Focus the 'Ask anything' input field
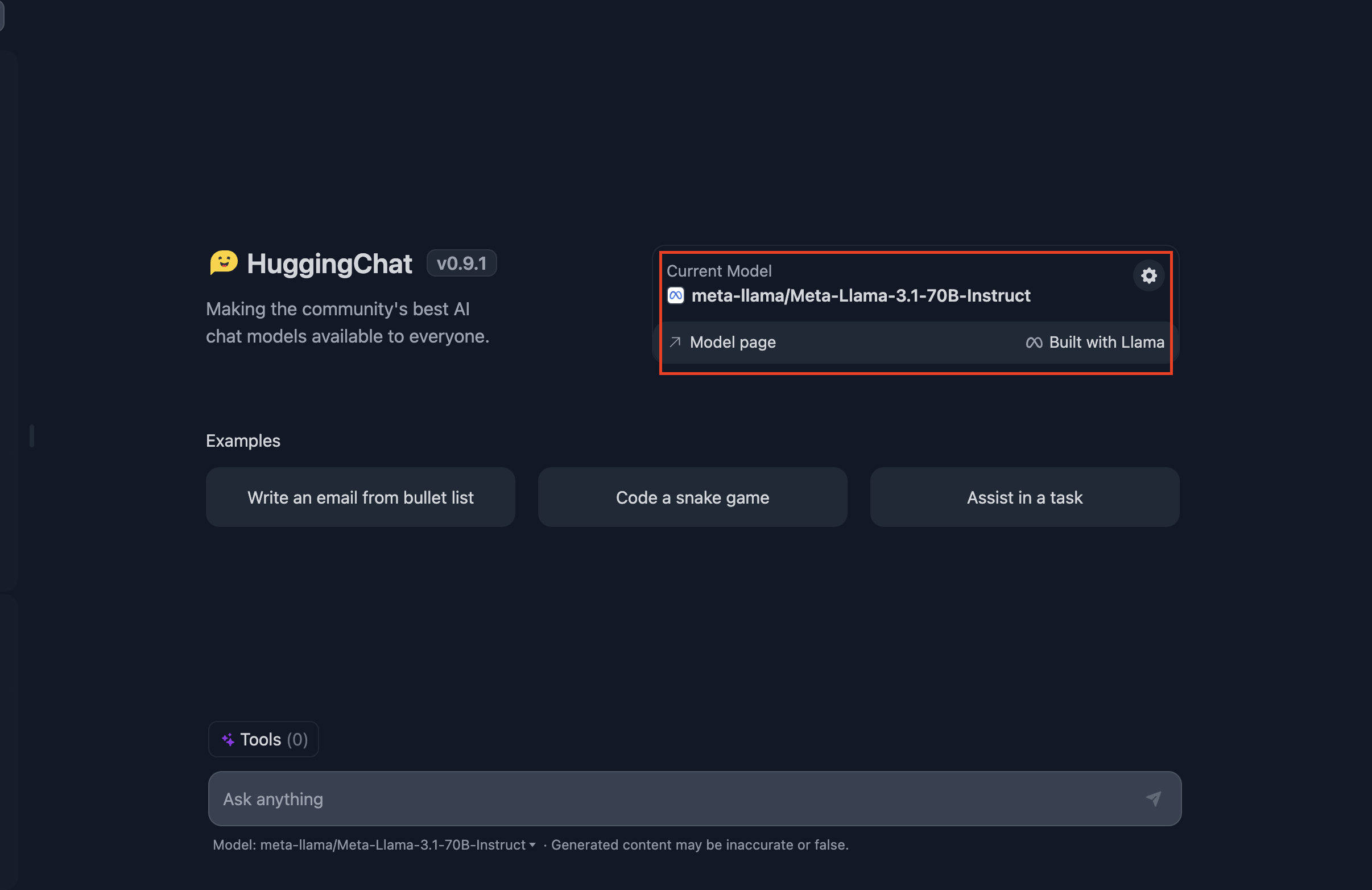 coord(695,798)
